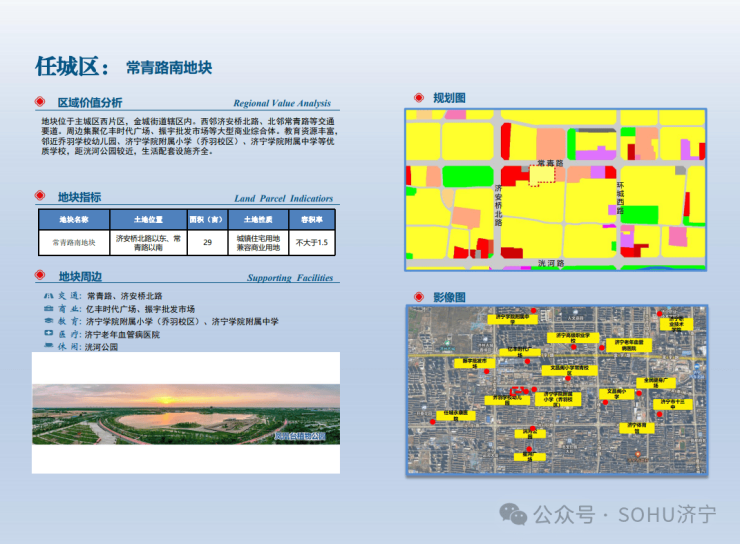Click the Supporting Facilities label
740x544 pixels.
point(290,278)
